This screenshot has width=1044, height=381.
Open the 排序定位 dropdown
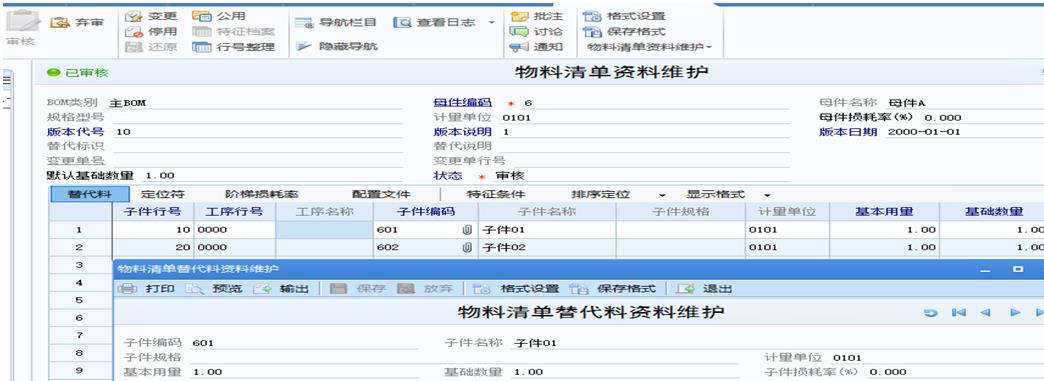pyautogui.click(x=662, y=195)
